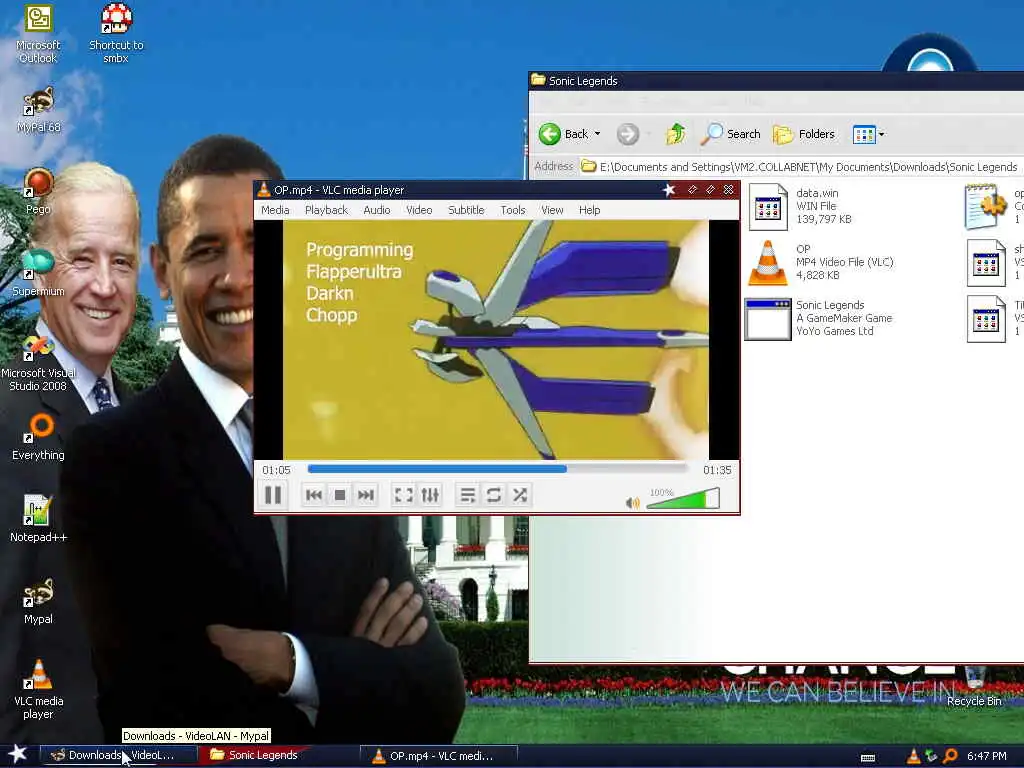Switch to OP.mp4 VLC taskbar button
Screen dimensions: 1024x768
coord(439,756)
